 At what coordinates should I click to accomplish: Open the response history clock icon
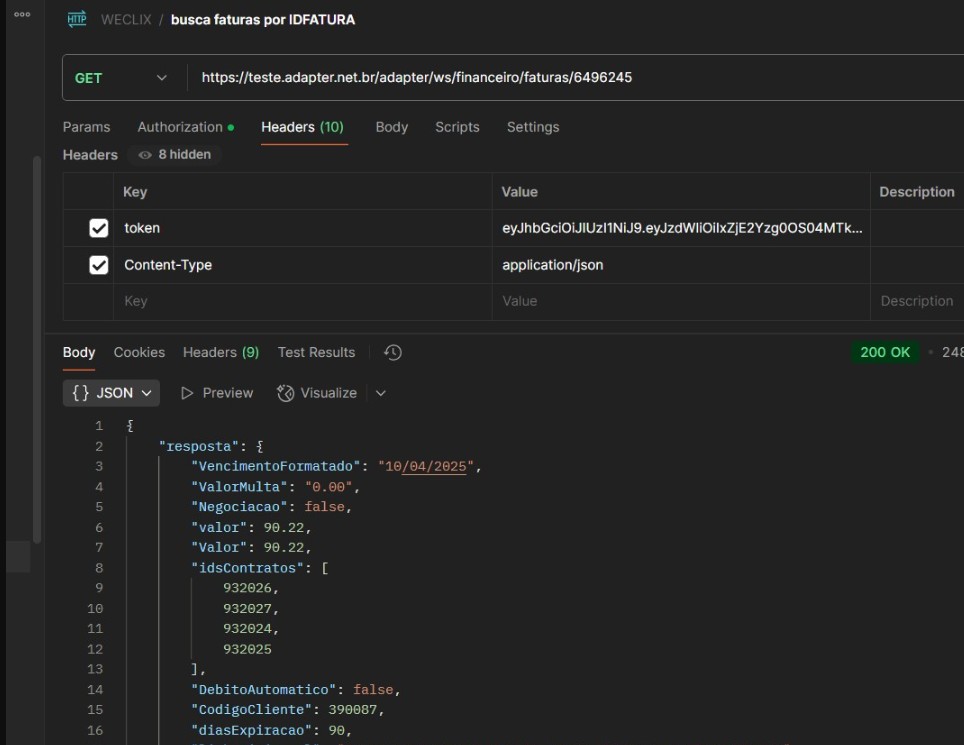click(393, 352)
